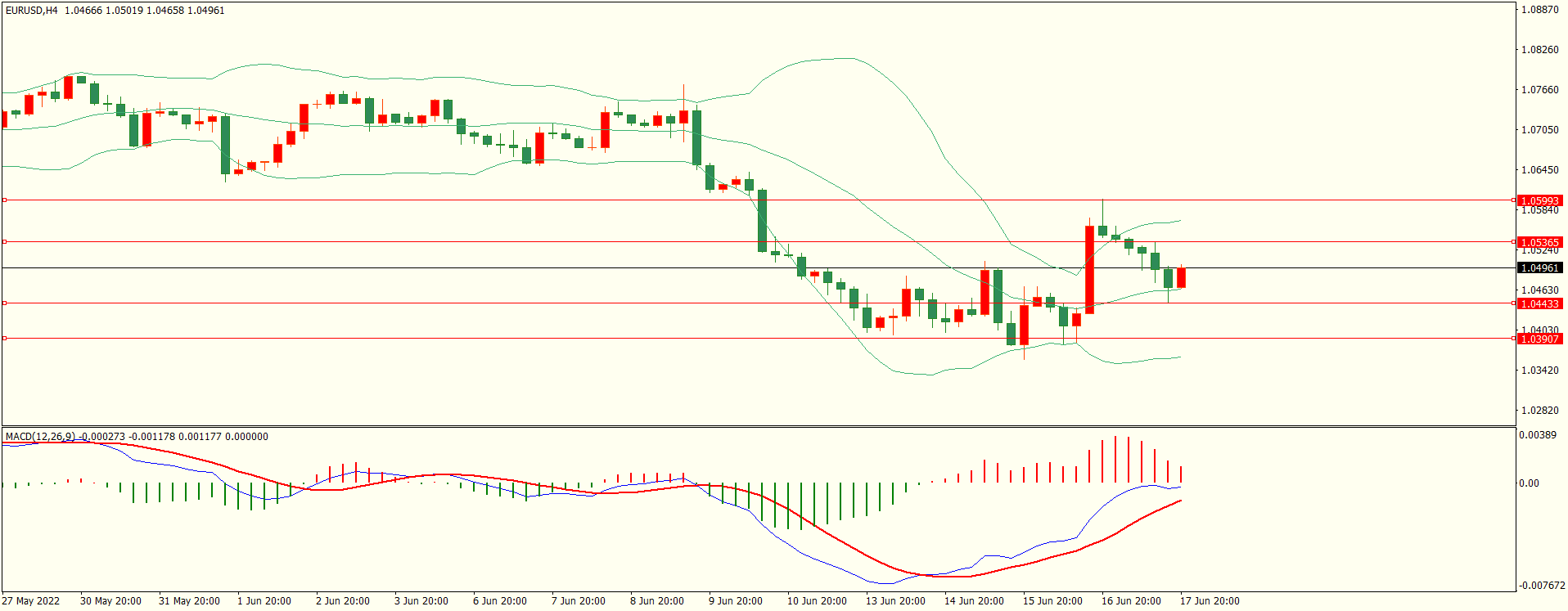1568x611 pixels.
Task: Select left anchor handle of 1.05365 line
Action: [4, 241]
